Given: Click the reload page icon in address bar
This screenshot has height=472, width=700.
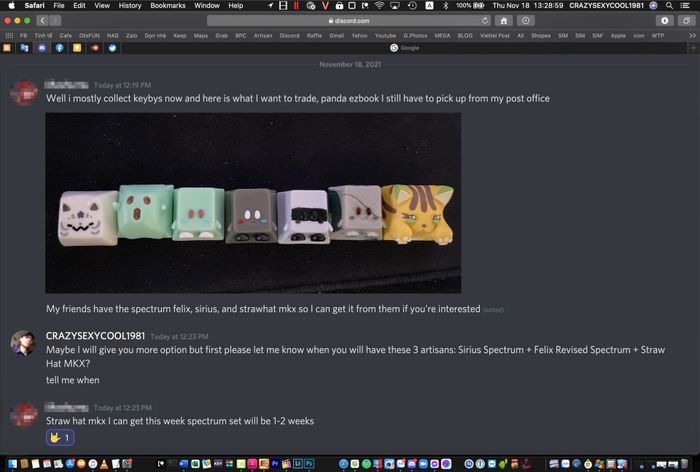Looking at the screenshot, I should tap(485, 20).
